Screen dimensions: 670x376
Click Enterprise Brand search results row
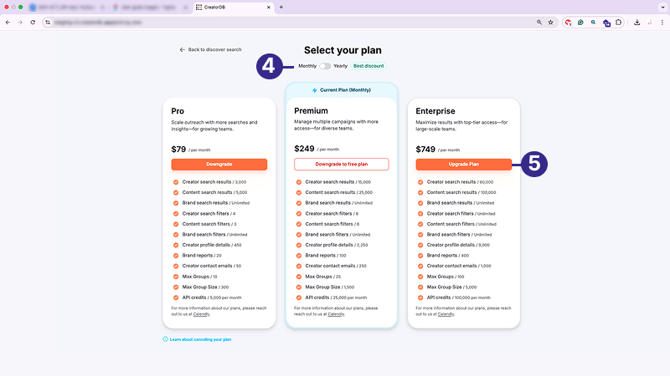[x=456, y=203]
